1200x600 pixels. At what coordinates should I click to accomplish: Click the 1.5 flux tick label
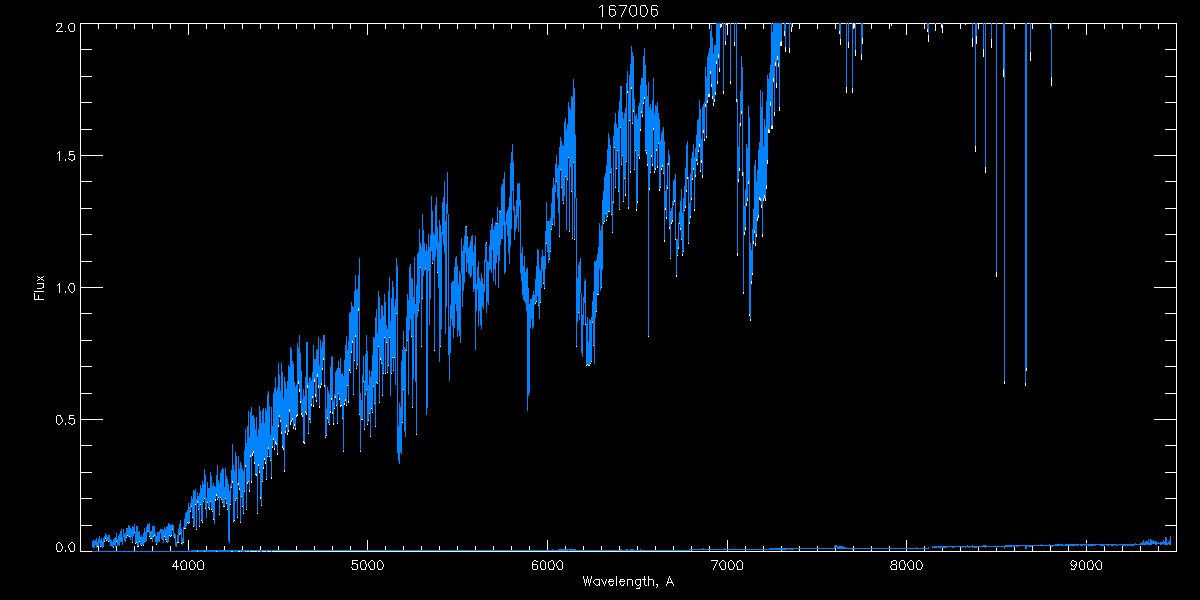click(x=65, y=157)
